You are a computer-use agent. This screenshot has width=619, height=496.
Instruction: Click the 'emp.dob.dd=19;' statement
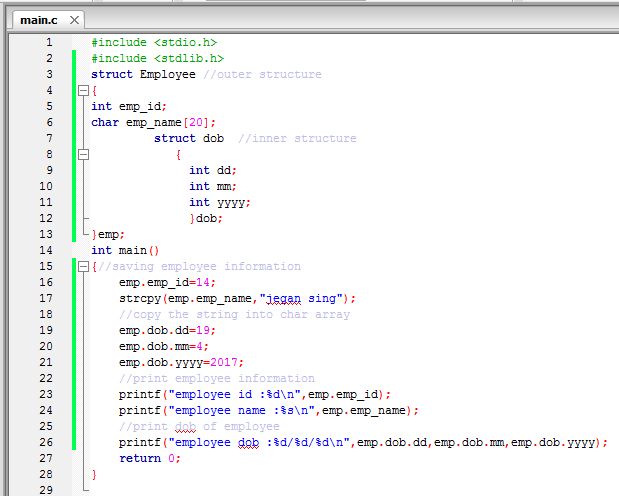click(167, 331)
